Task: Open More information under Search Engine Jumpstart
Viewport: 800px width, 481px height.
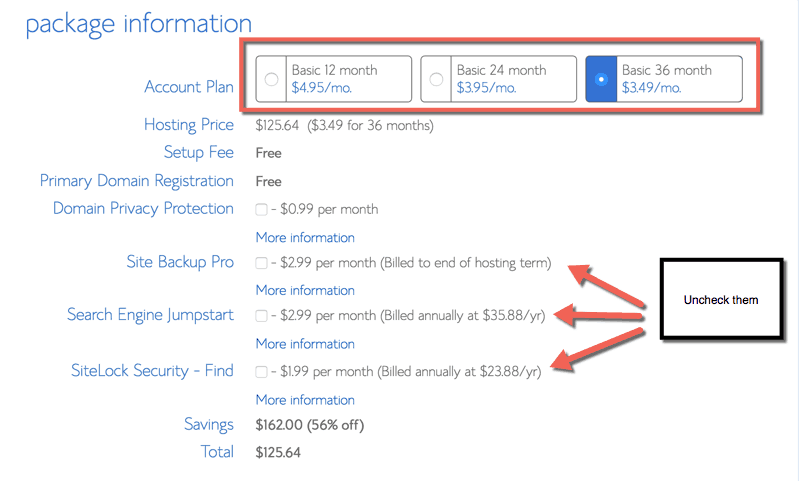Action: 305,344
